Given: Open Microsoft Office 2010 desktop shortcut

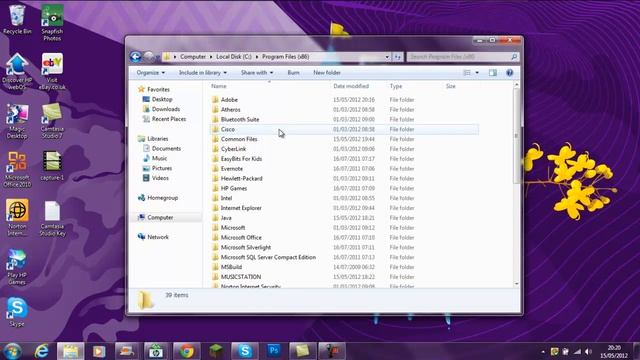Looking at the screenshot, I should tap(17, 169).
